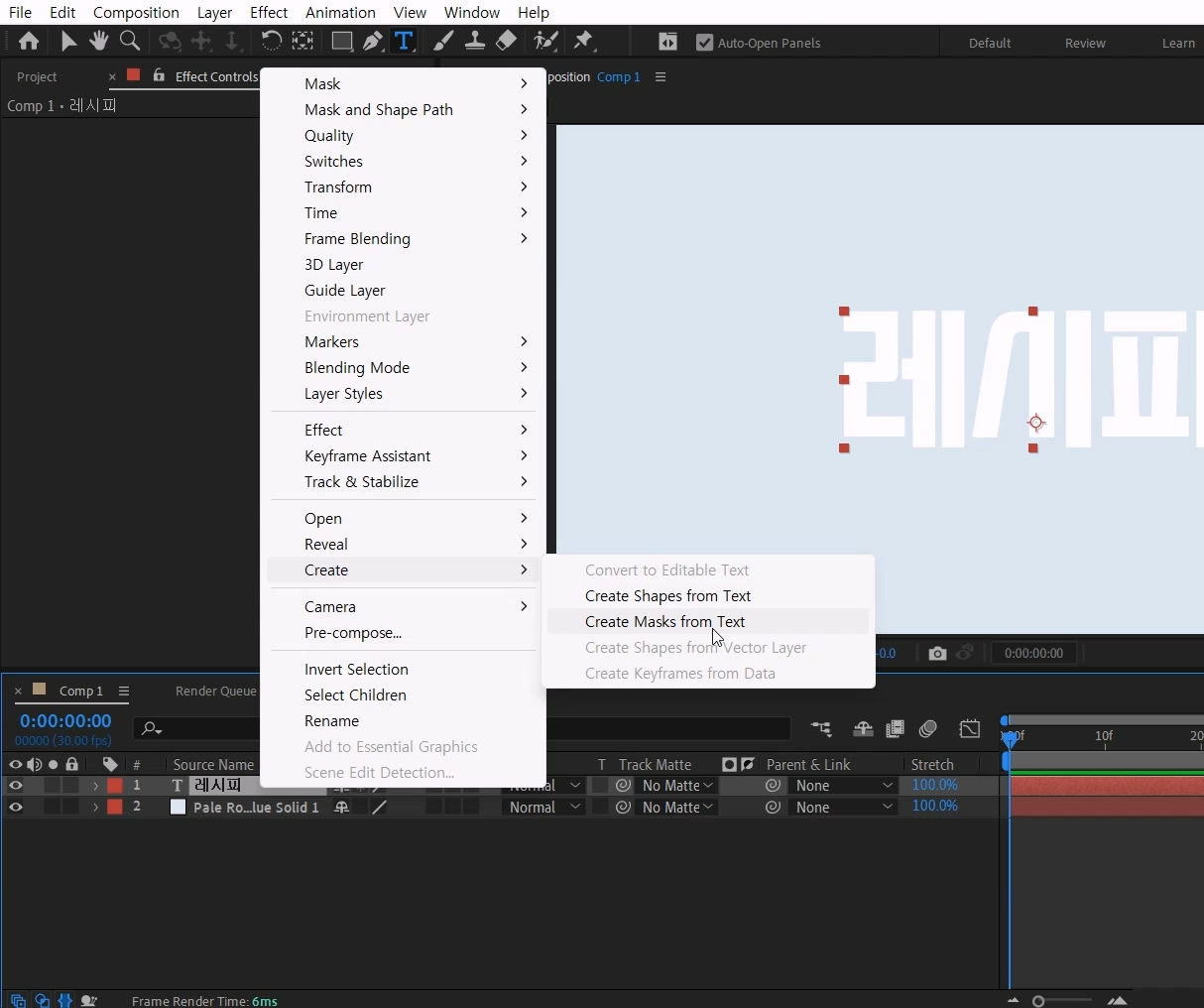This screenshot has width=1204, height=1008.
Task: Switch to the Render Queue tab
Action: tap(216, 691)
